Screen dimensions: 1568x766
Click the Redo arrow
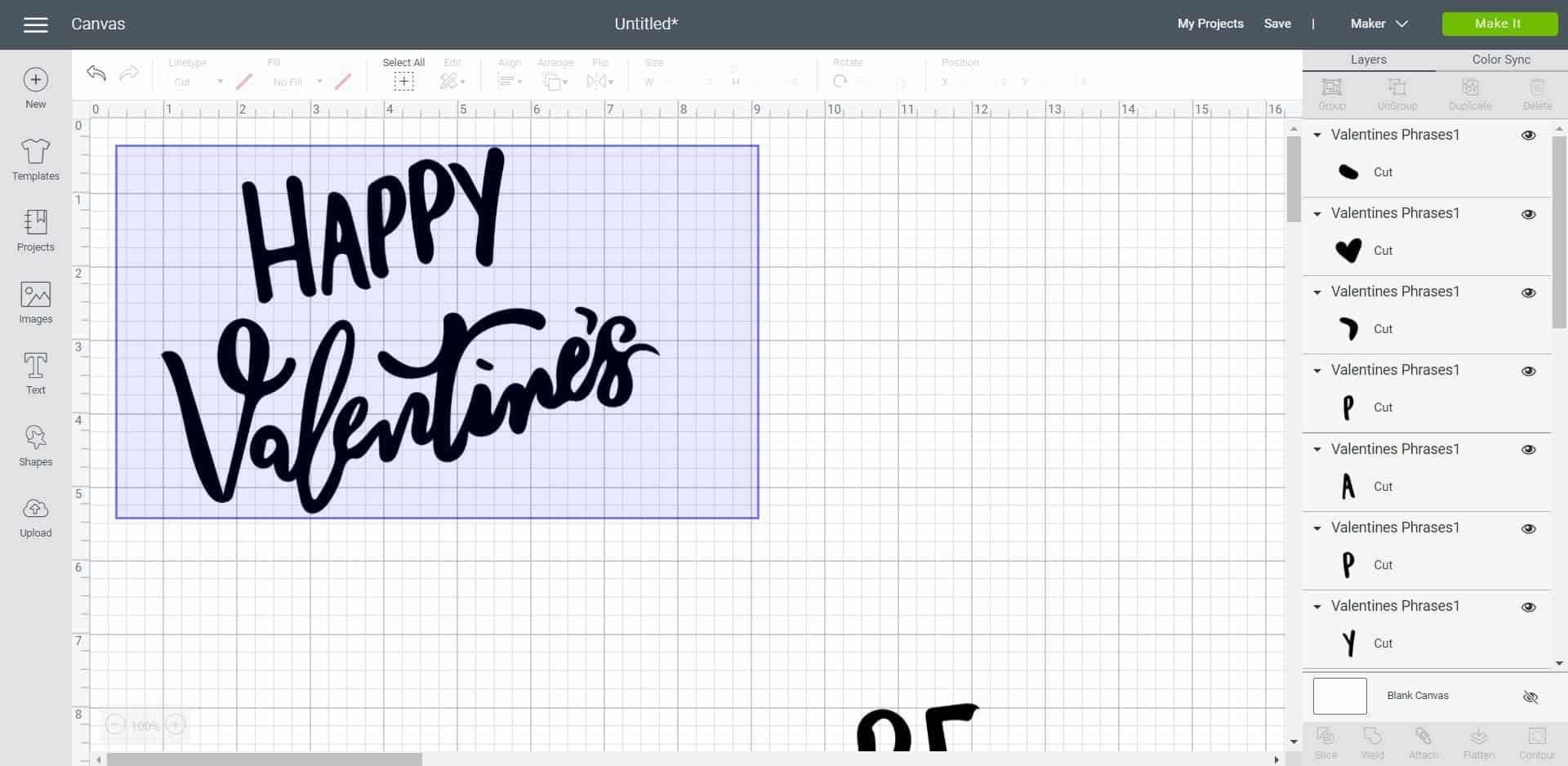coord(129,73)
